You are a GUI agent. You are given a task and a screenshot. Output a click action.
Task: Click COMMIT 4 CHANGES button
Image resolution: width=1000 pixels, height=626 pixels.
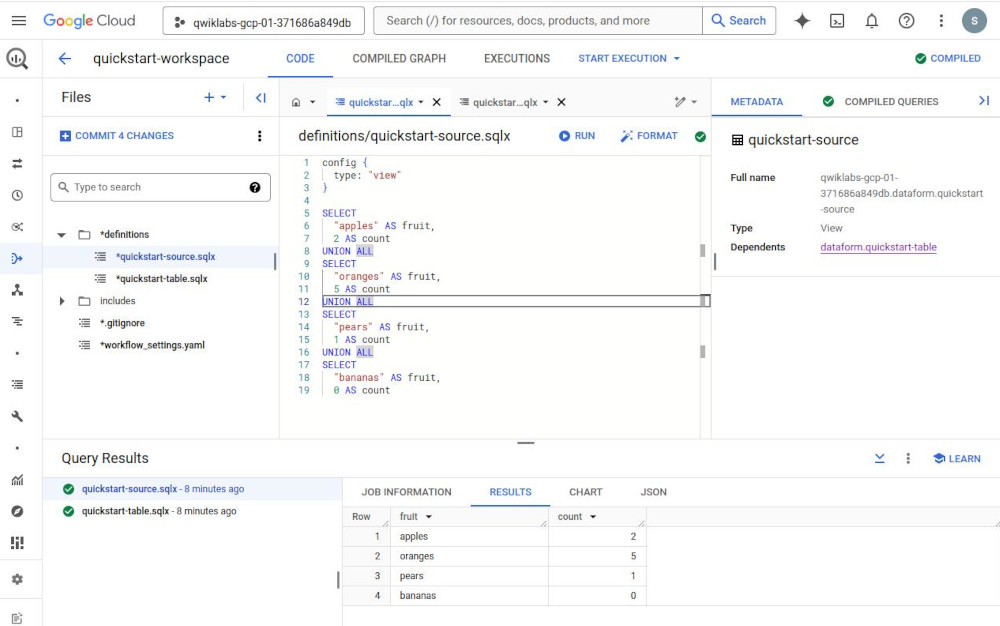[x=117, y=136]
